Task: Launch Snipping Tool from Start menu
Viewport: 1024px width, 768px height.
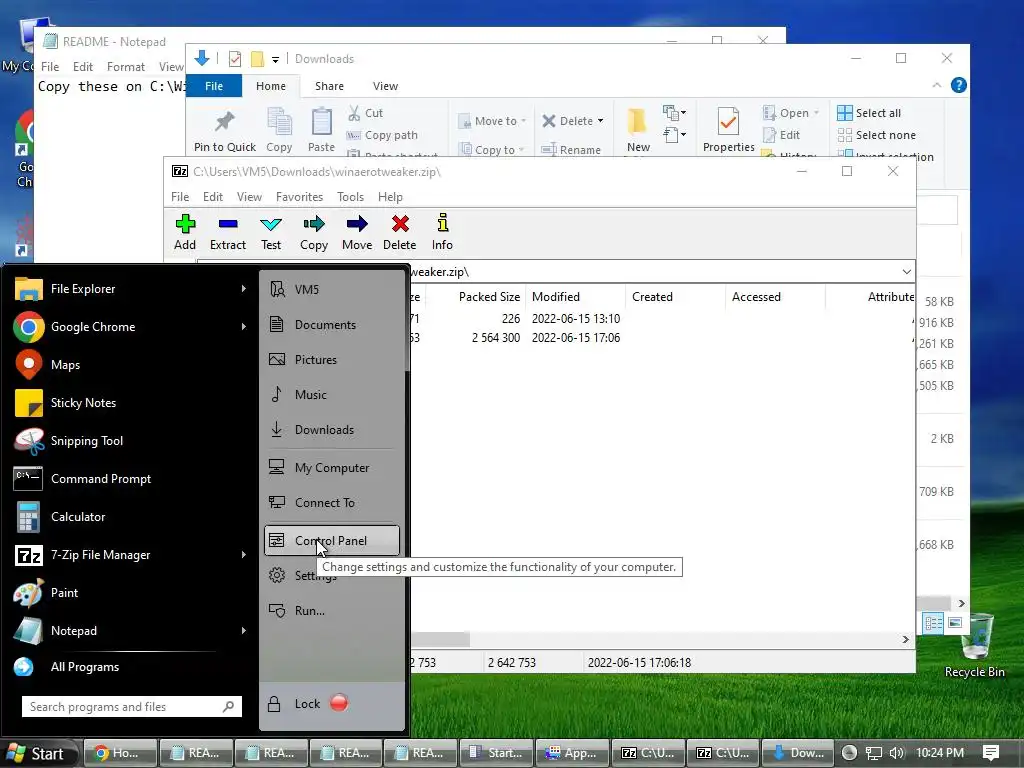Action: pos(131,441)
